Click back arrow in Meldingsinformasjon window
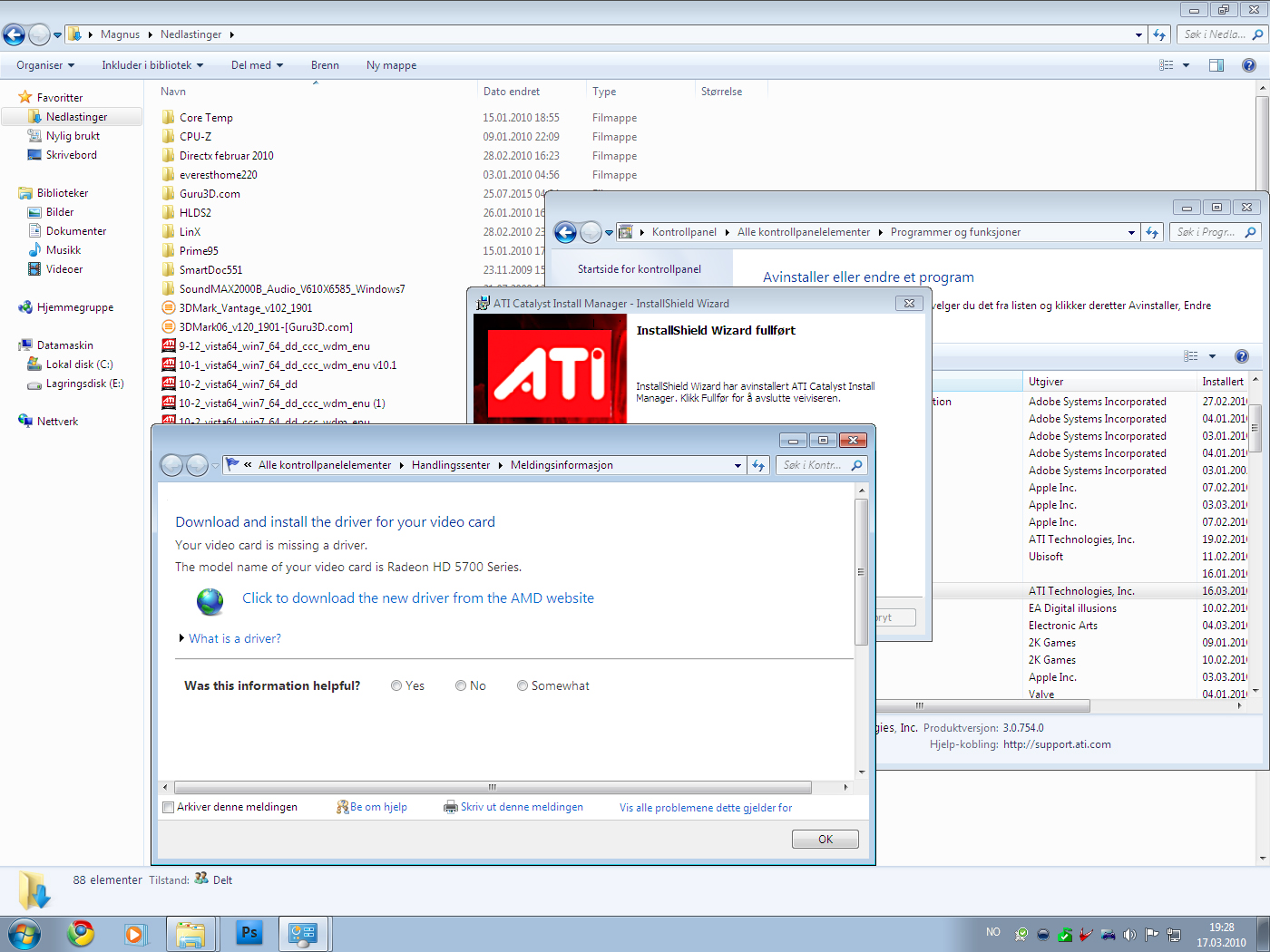 pyautogui.click(x=171, y=465)
